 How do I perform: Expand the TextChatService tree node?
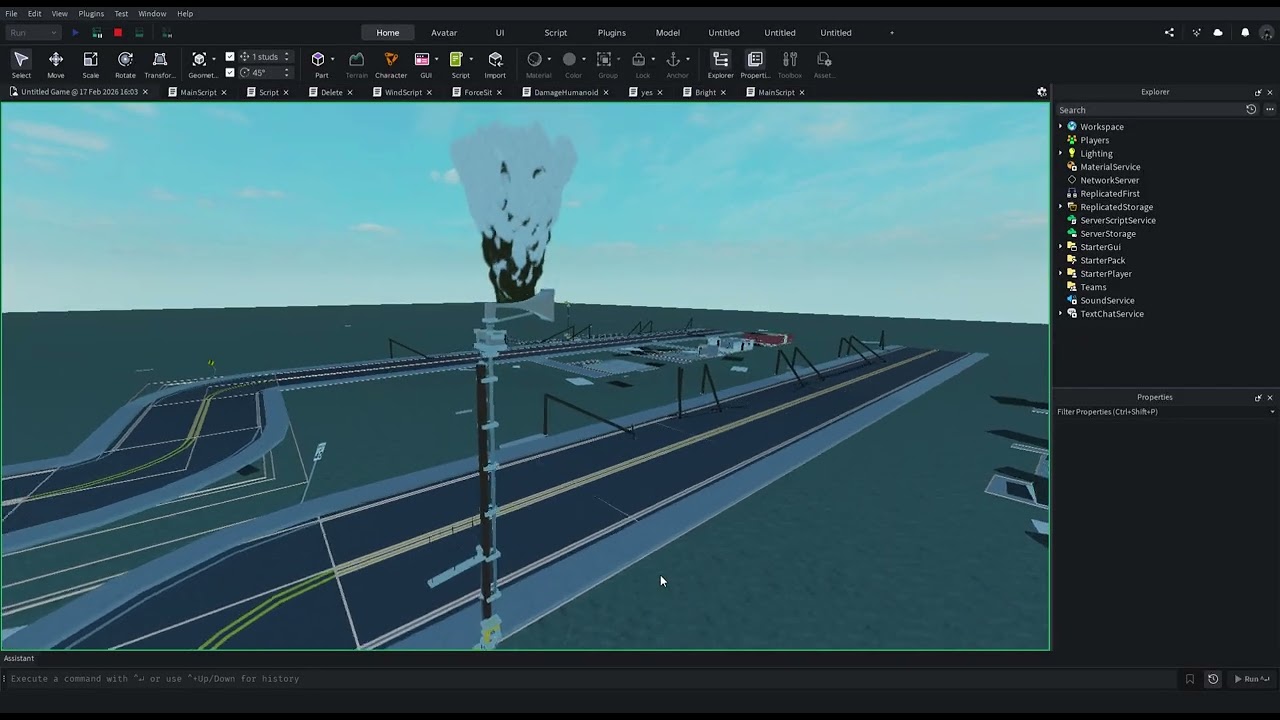[1061, 314]
